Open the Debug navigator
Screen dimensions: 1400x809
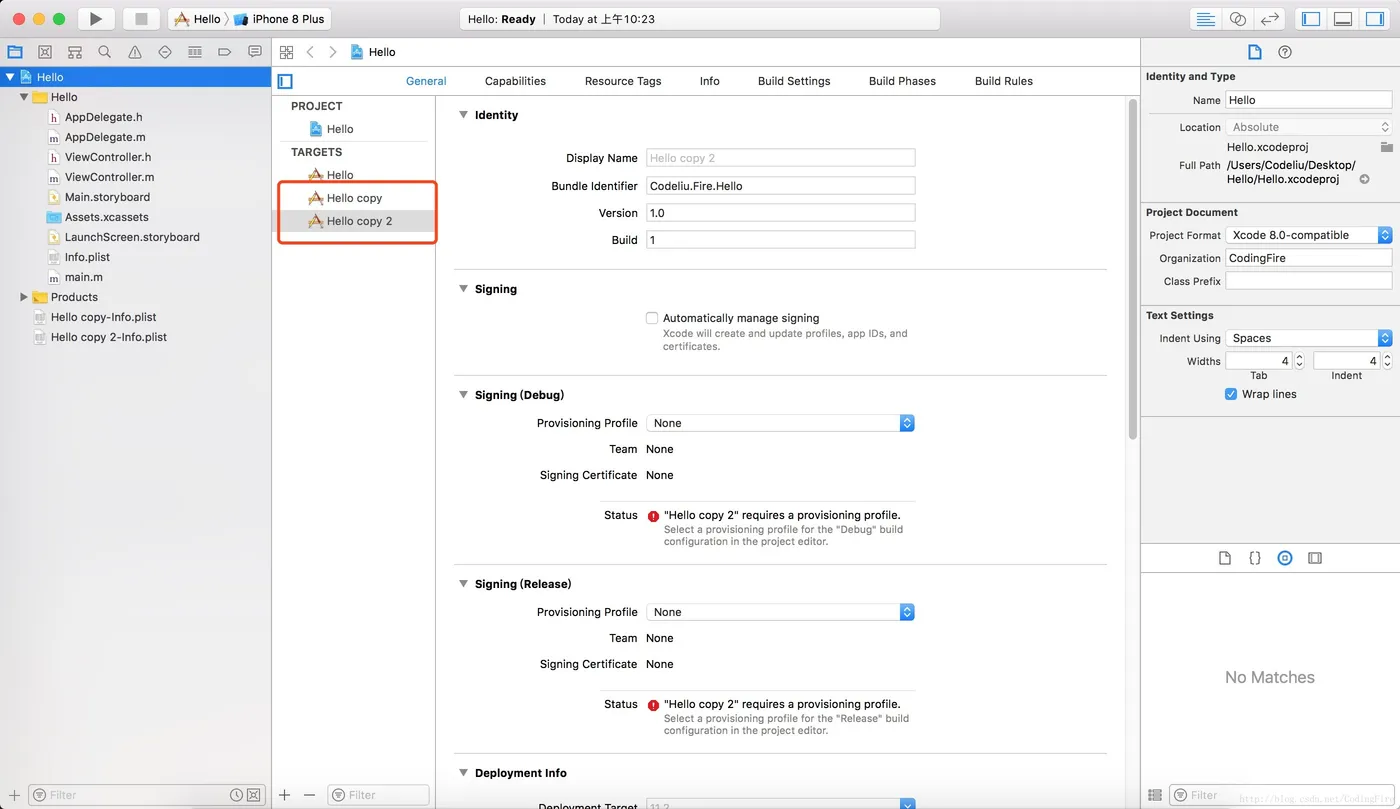pos(195,52)
